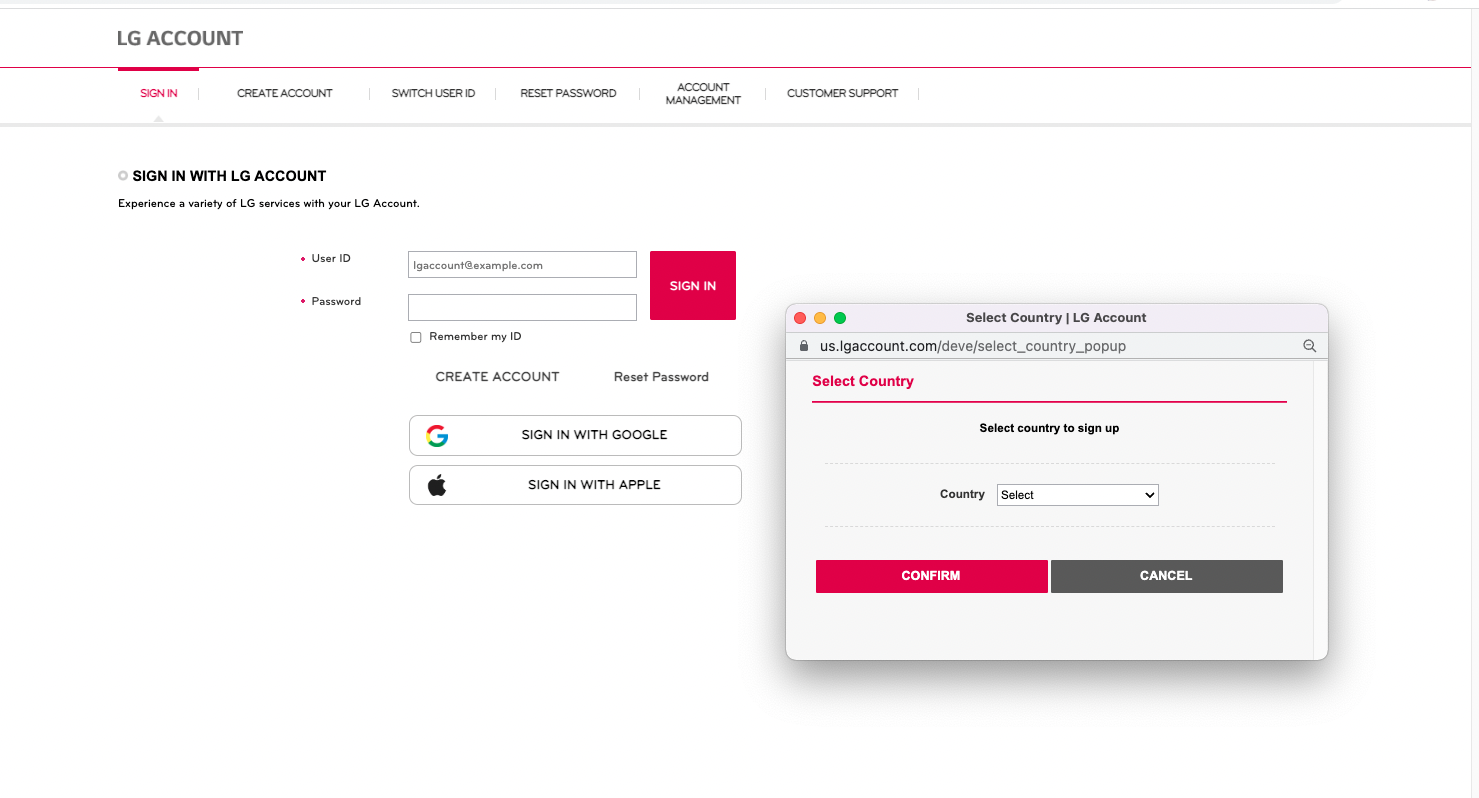Open the Account Management tab
This screenshot has width=1479, height=798.
tap(703, 94)
